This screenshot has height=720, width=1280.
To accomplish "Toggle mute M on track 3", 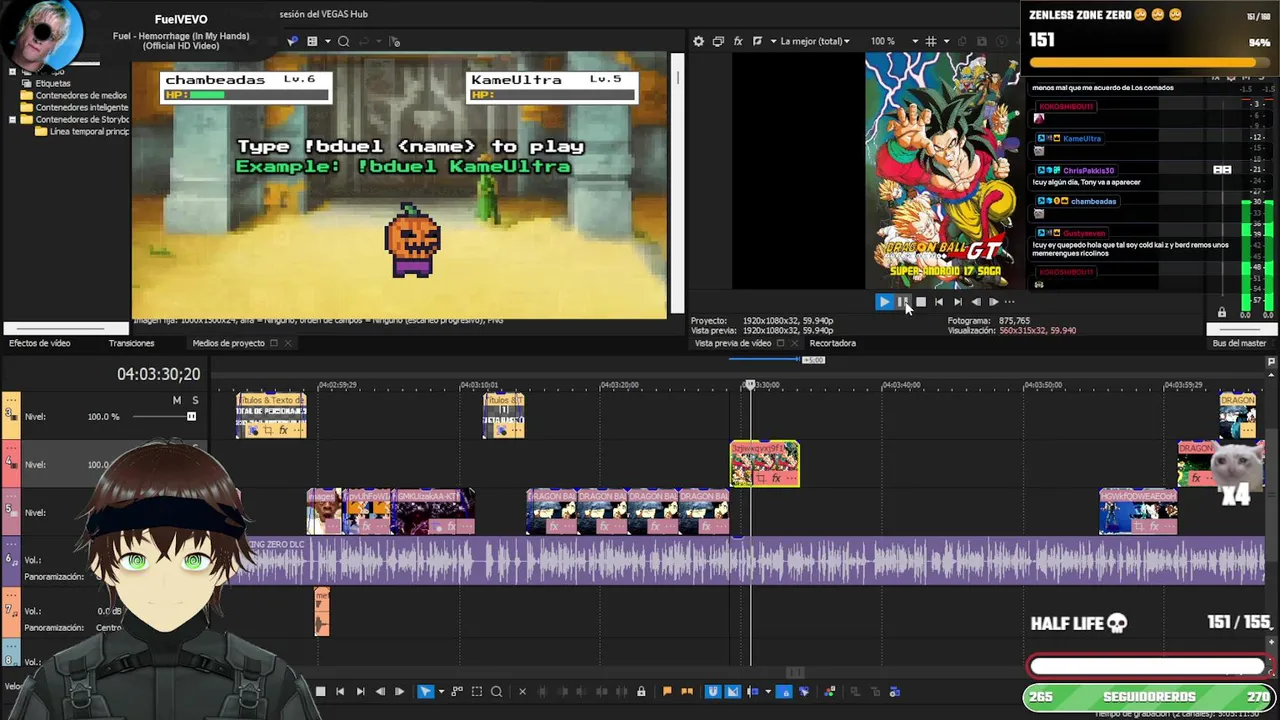I will [x=177, y=400].
